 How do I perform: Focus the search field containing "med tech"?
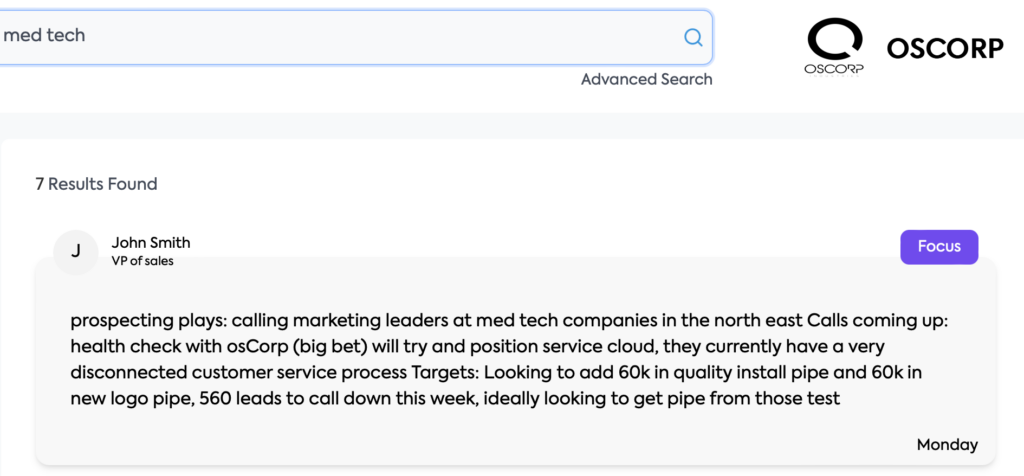pyautogui.click(x=353, y=37)
